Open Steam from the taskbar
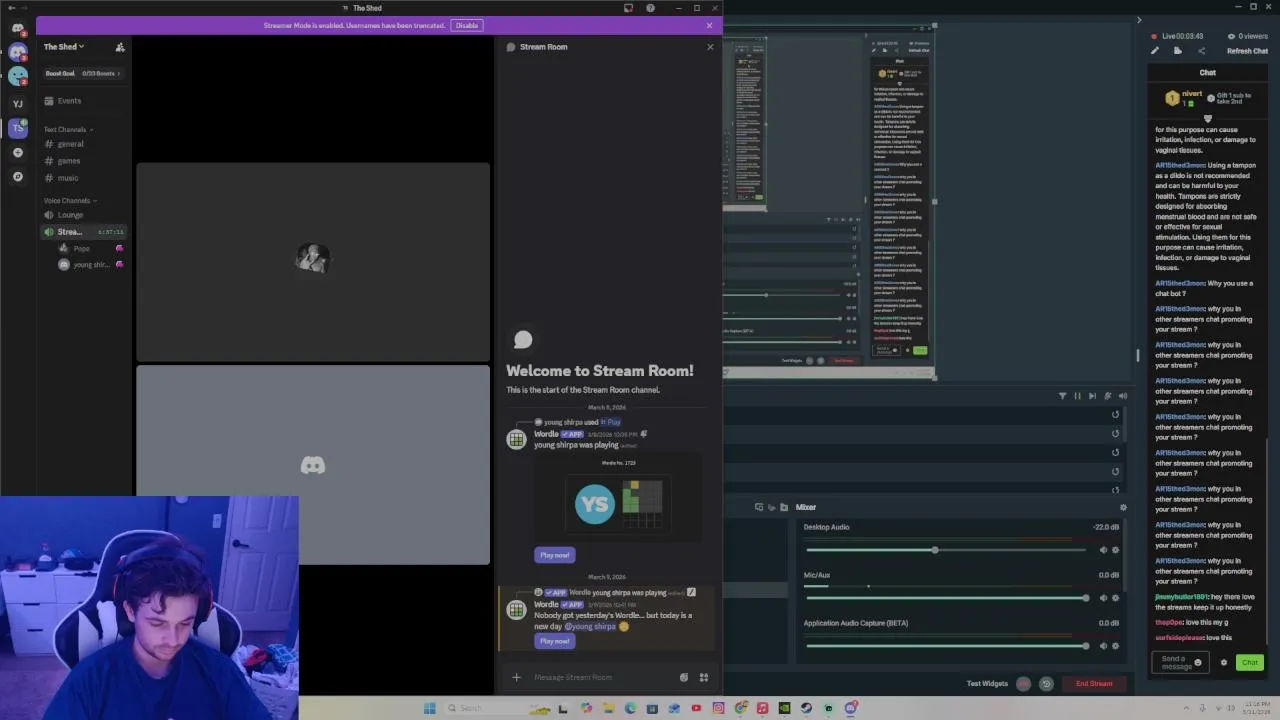1280x720 pixels. point(806,708)
